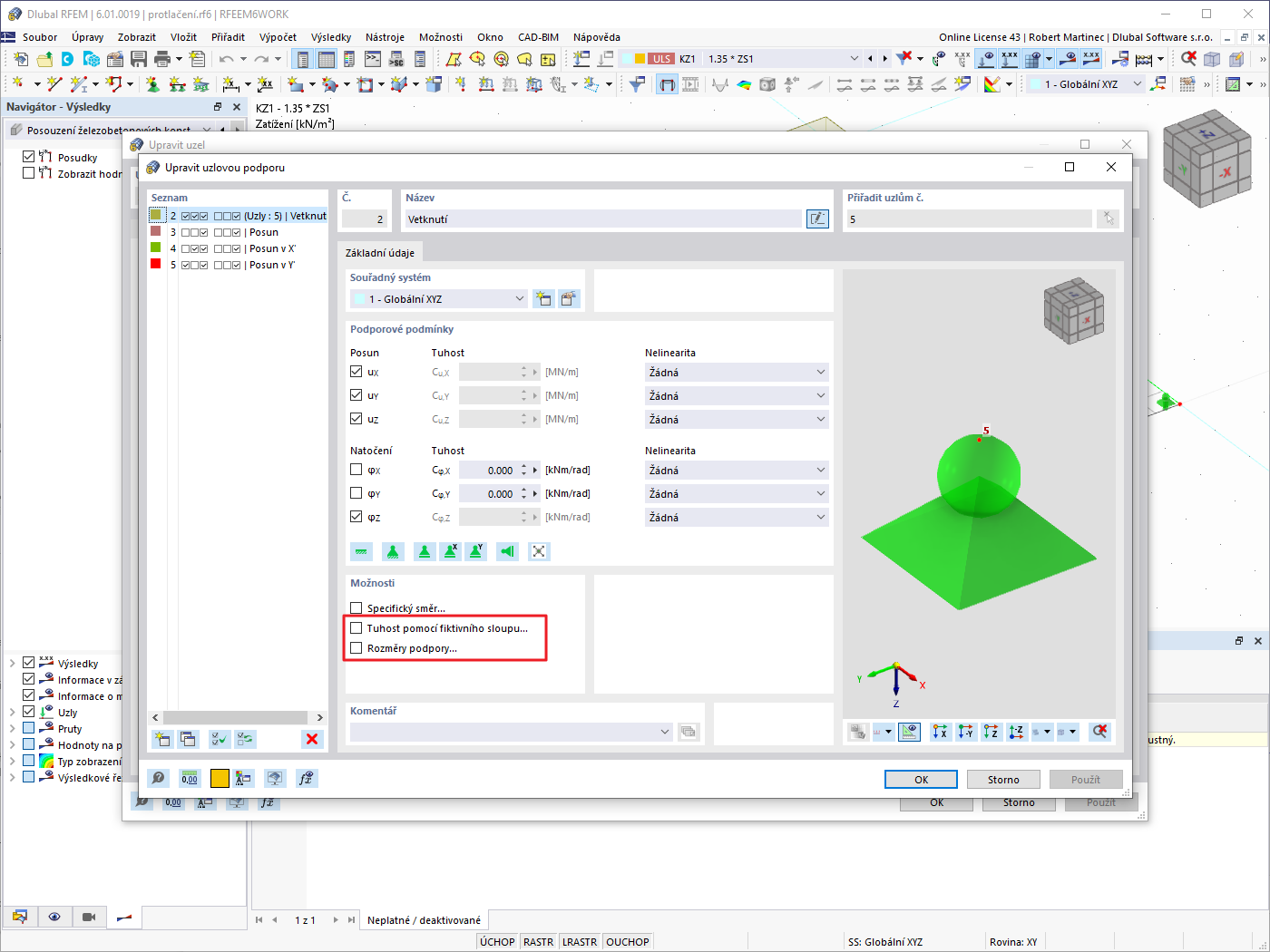Uncheck the uZ displacement checkbox
Screen dimensions: 1270x952
pos(357,419)
